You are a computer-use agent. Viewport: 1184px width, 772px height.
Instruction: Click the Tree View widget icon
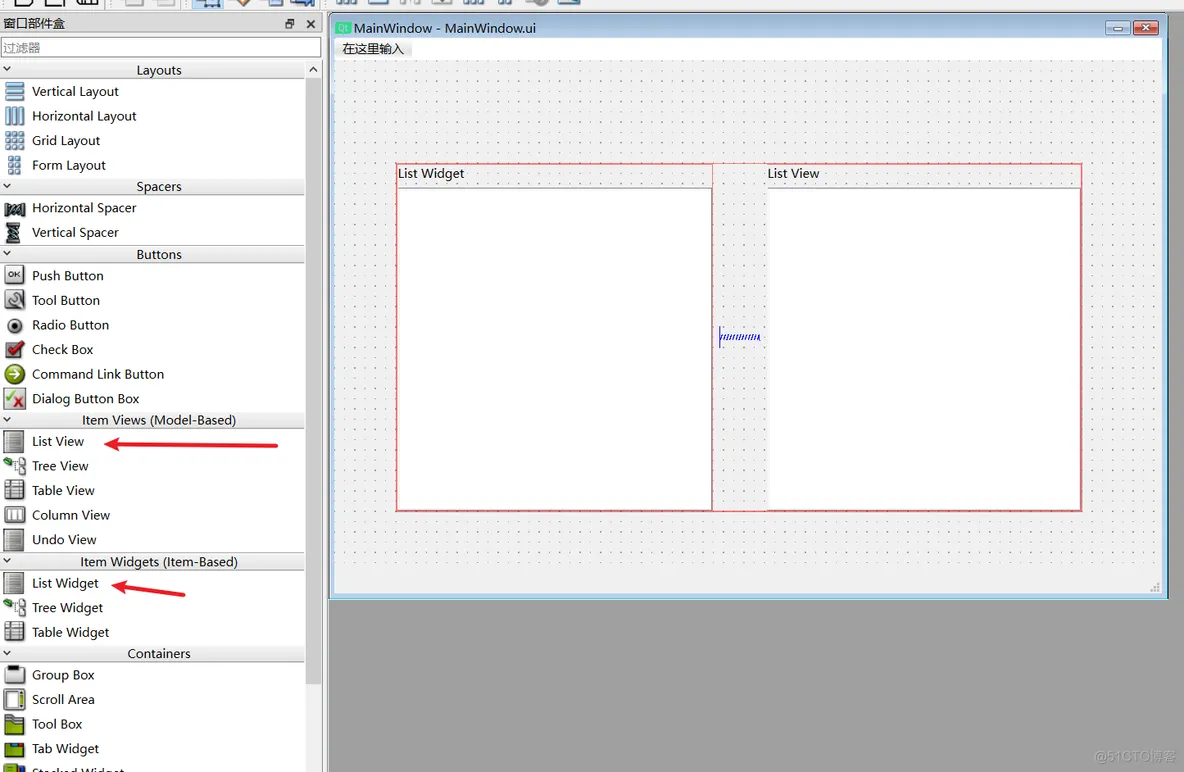[15, 466]
